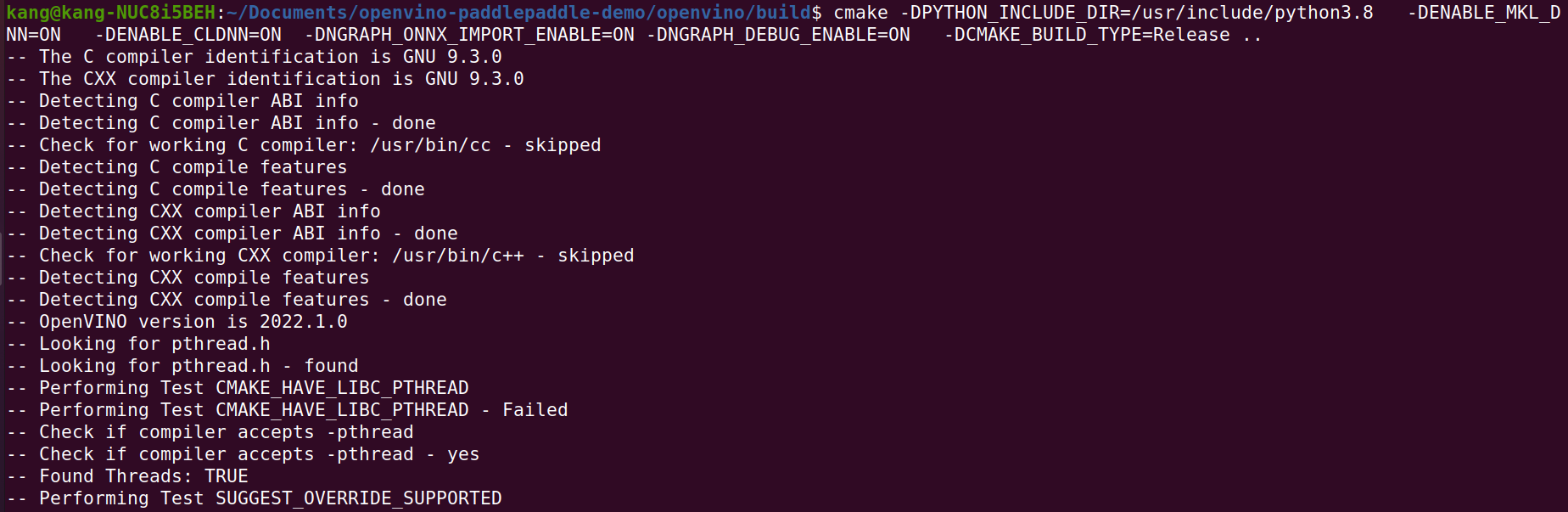The width and height of the screenshot is (1568, 512).
Task: Click the -DCMAKE_BUILD_TYPE=Release flag
Action: 1087,35
